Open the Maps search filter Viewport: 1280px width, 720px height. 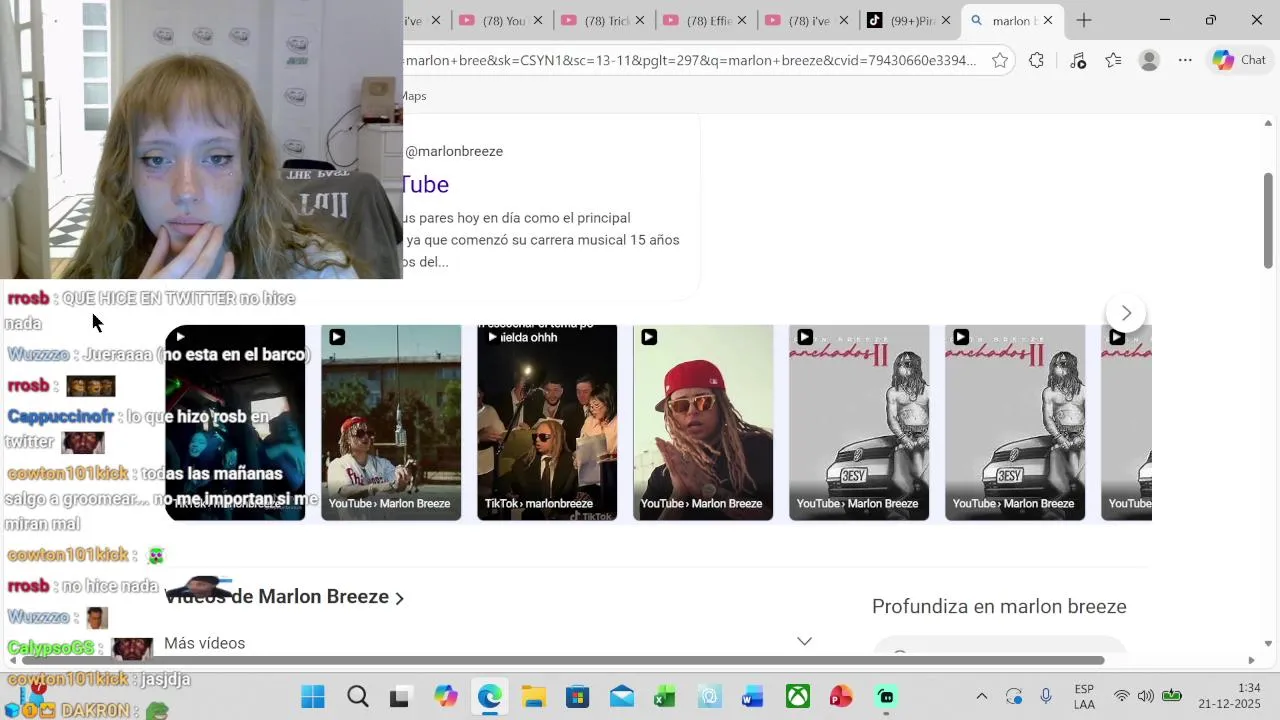click(x=414, y=96)
